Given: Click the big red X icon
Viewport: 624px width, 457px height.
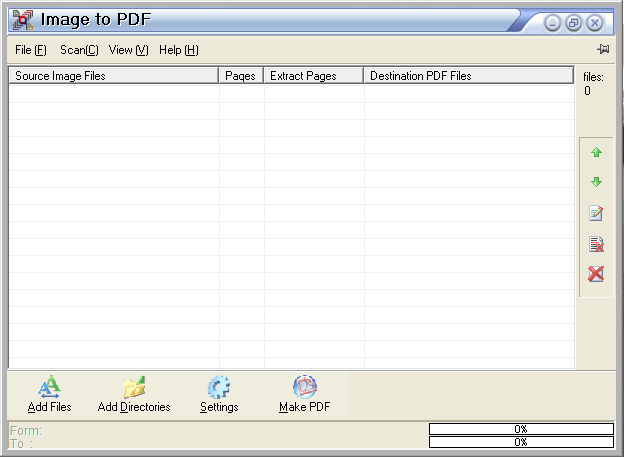Looking at the screenshot, I should [x=596, y=274].
